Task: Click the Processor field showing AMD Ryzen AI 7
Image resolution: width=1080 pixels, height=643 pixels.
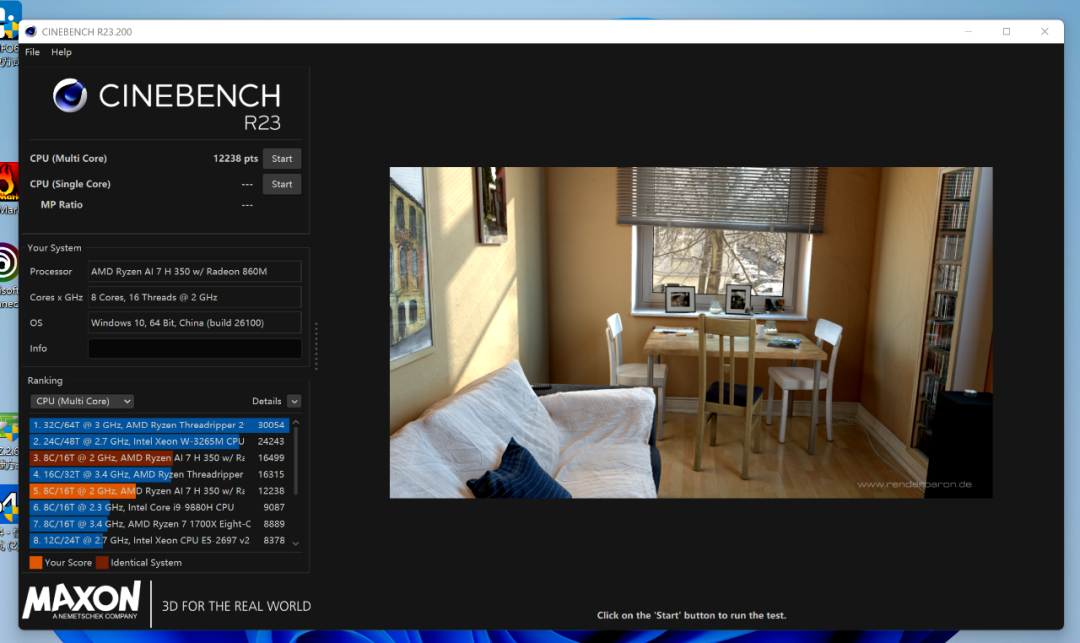Action: pyautogui.click(x=195, y=271)
